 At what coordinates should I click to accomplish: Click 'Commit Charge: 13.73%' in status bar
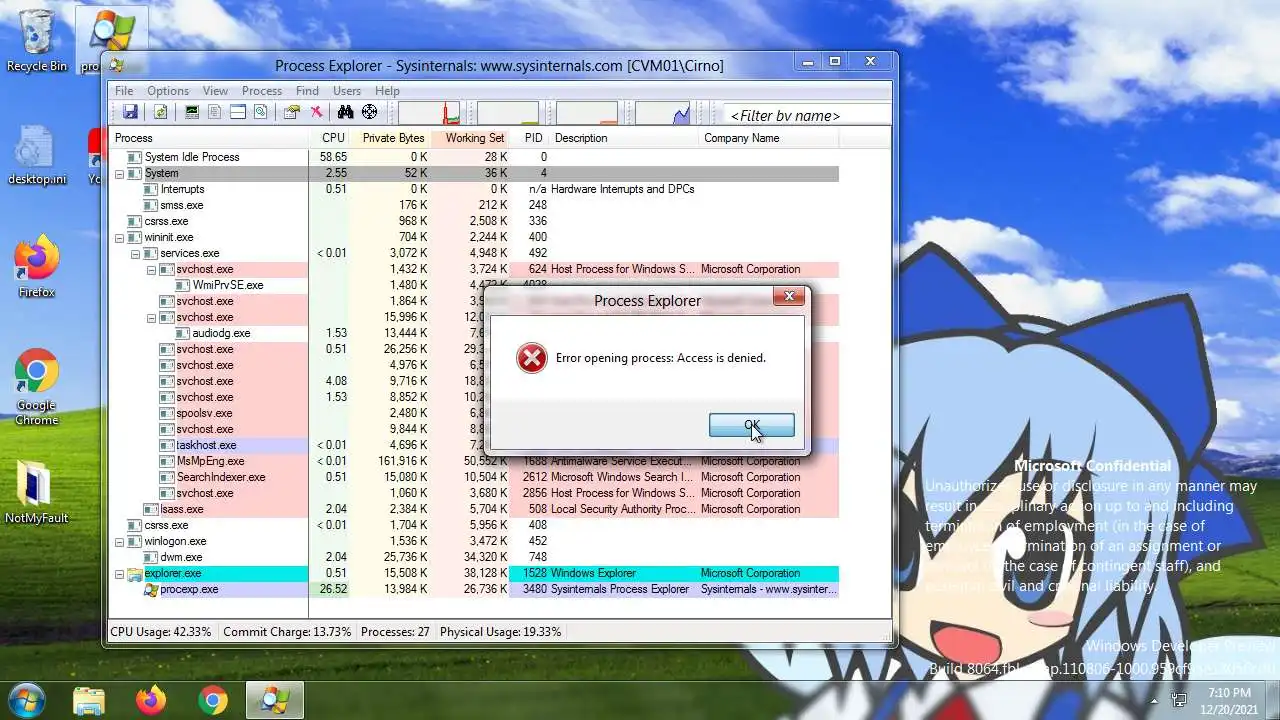287,632
